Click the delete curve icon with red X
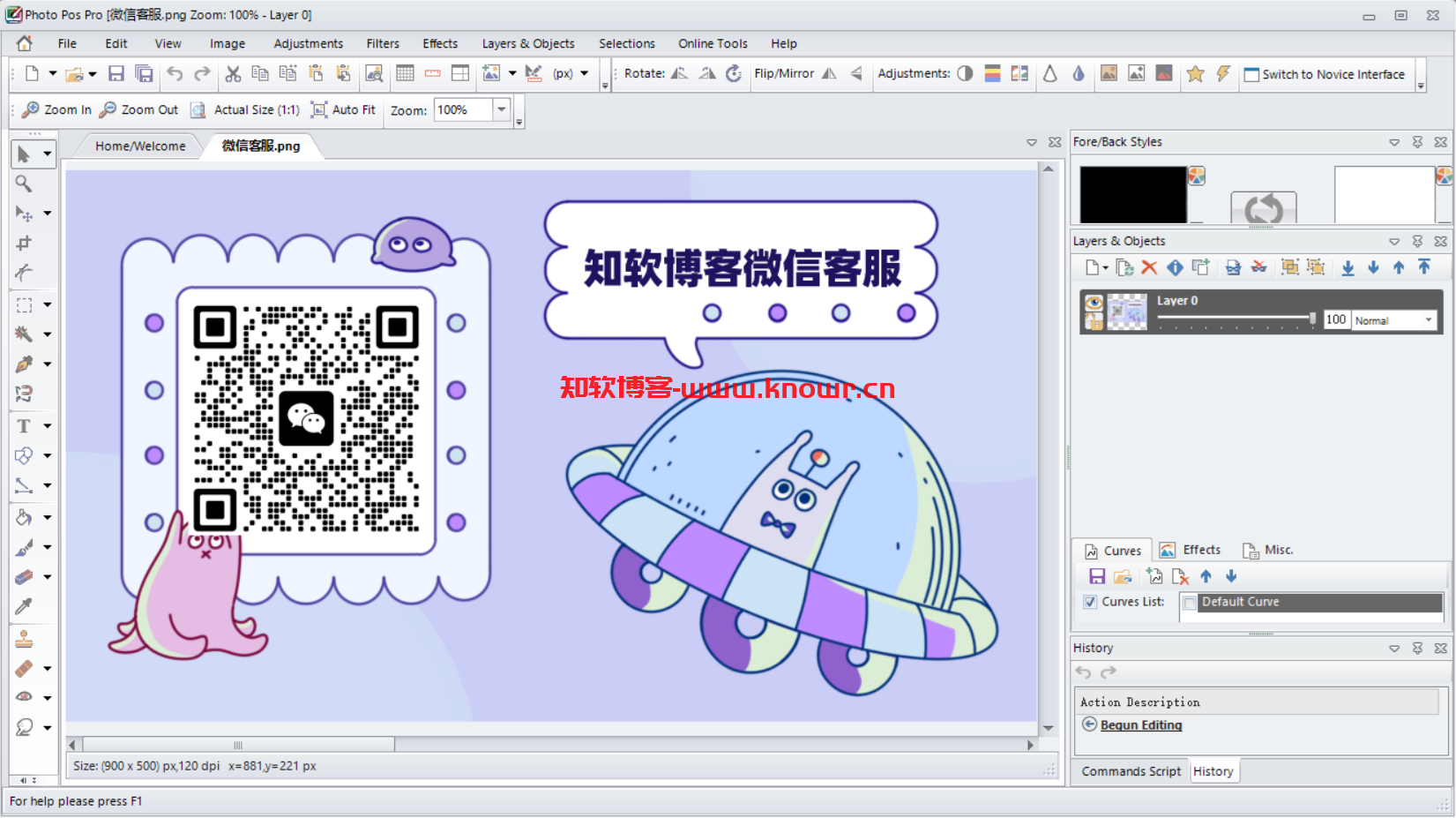 1180,576
